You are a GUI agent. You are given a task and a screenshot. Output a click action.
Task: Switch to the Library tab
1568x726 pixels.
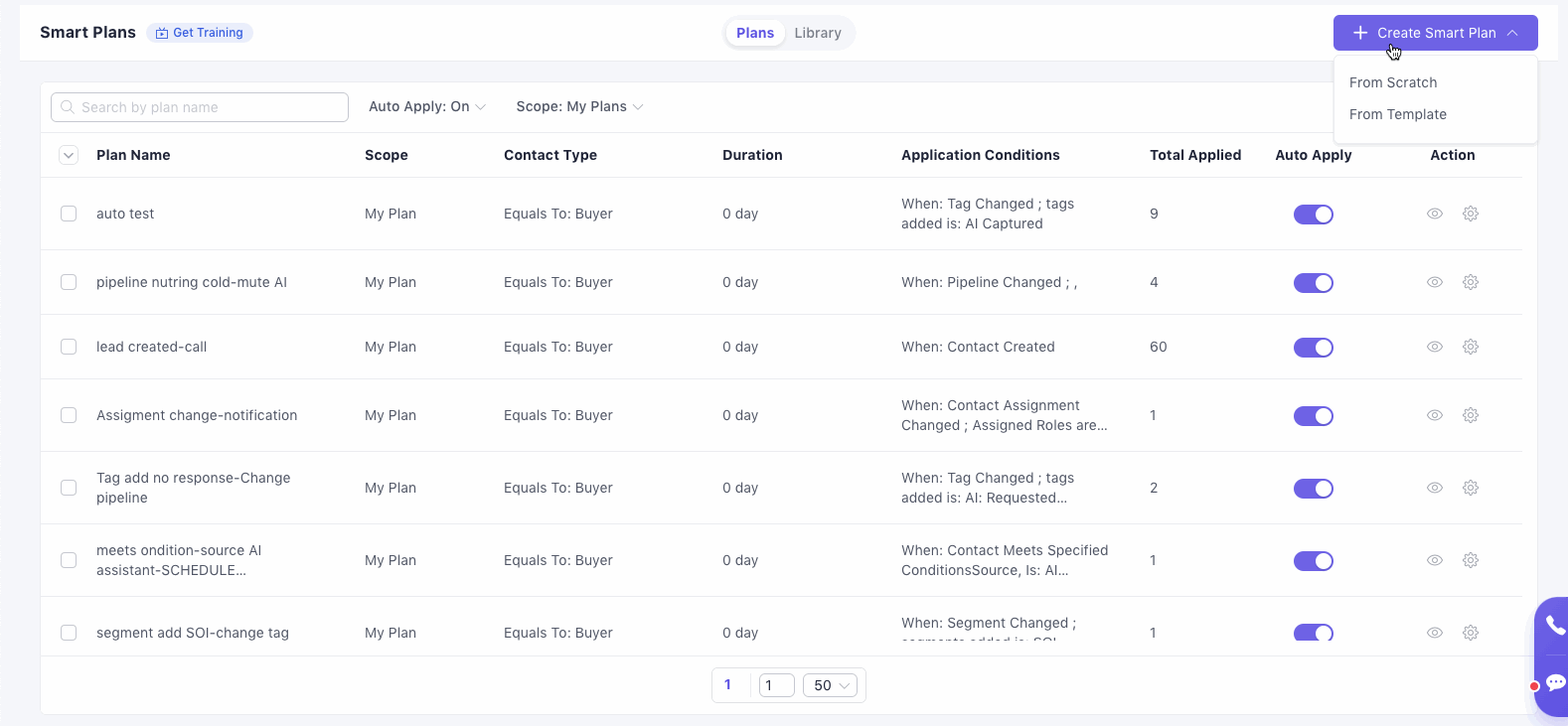[817, 33]
